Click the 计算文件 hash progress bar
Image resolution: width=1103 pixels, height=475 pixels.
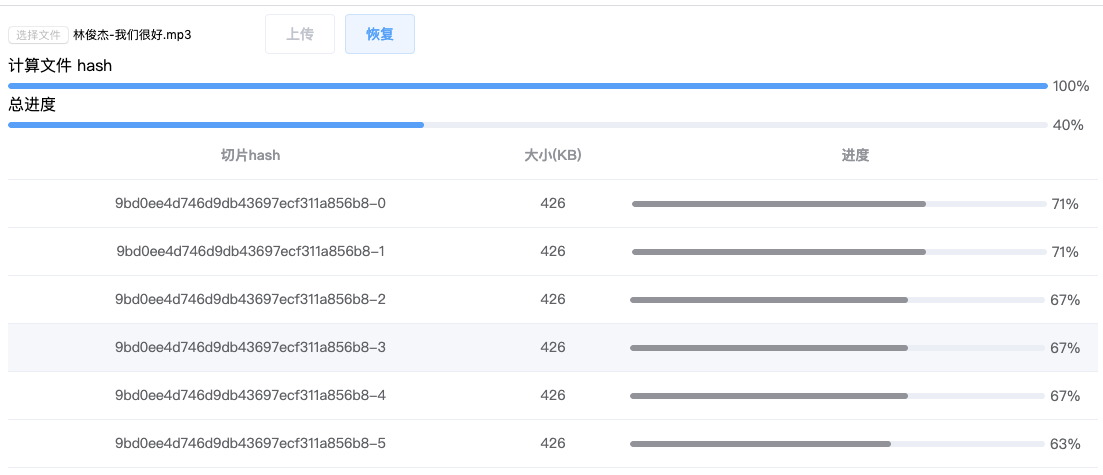pyautogui.click(x=527, y=86)
